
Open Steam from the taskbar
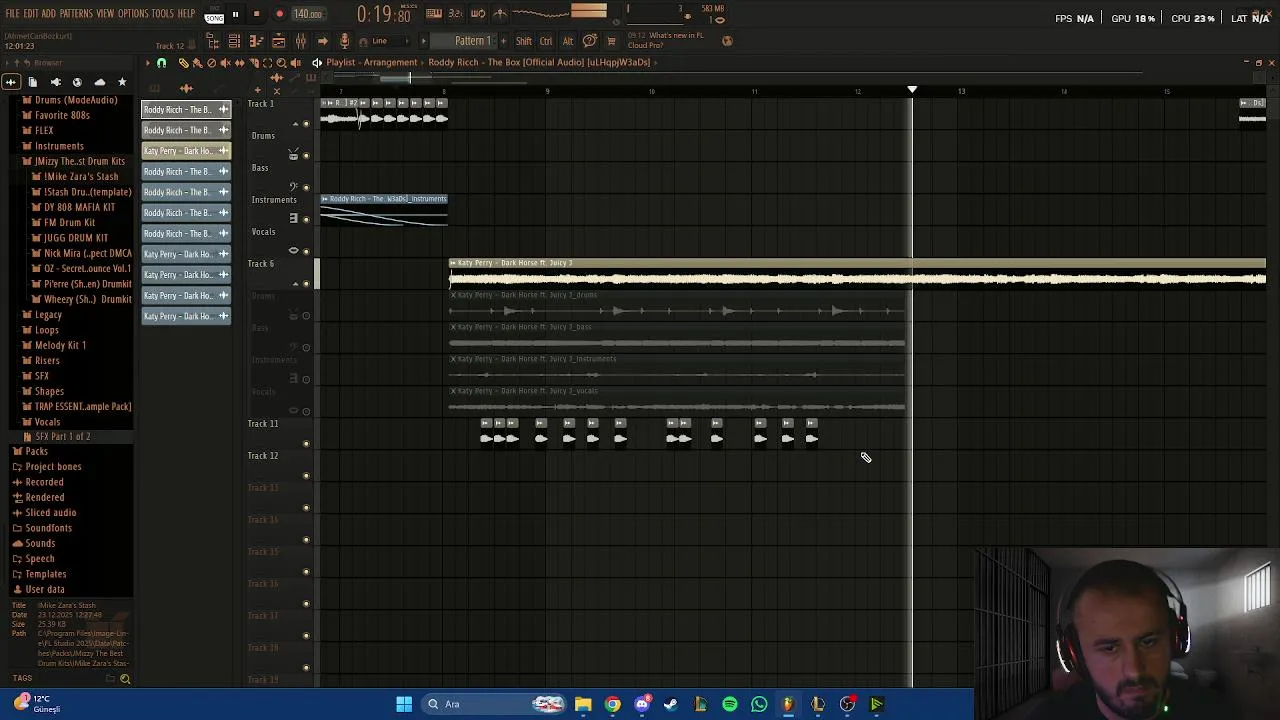click(x=671, y=704)
